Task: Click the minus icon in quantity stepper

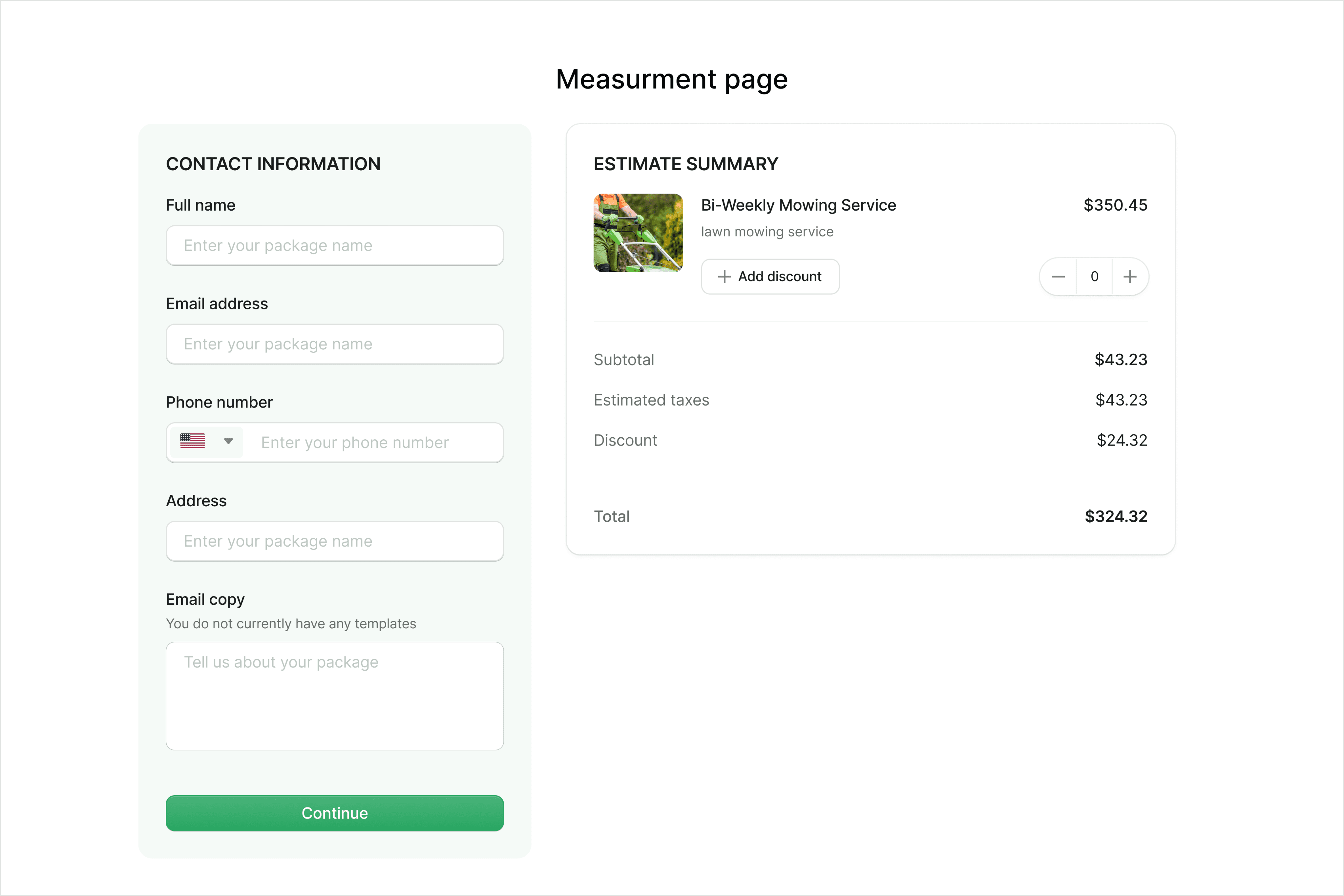Action: pos(1058,277)
